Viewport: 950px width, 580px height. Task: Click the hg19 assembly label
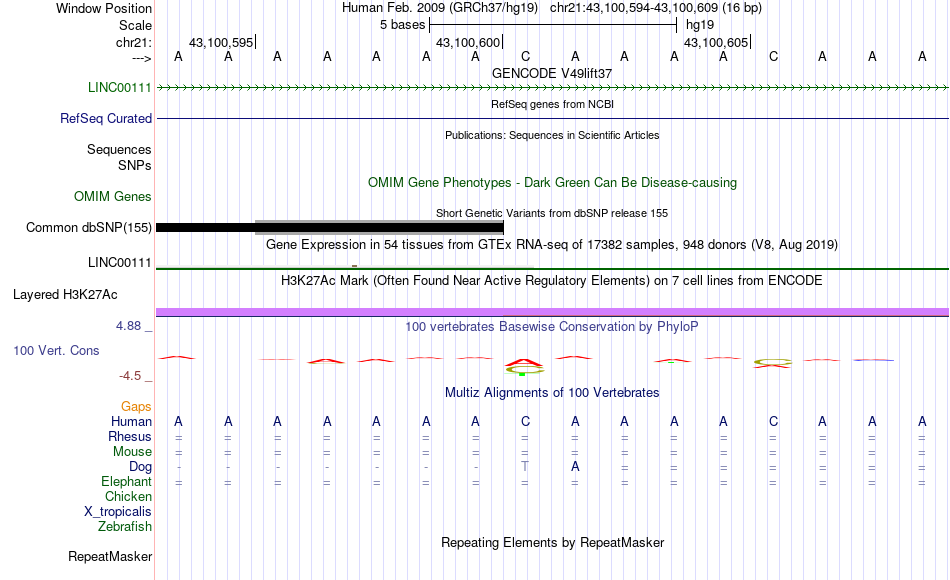[x=700, y=25]
